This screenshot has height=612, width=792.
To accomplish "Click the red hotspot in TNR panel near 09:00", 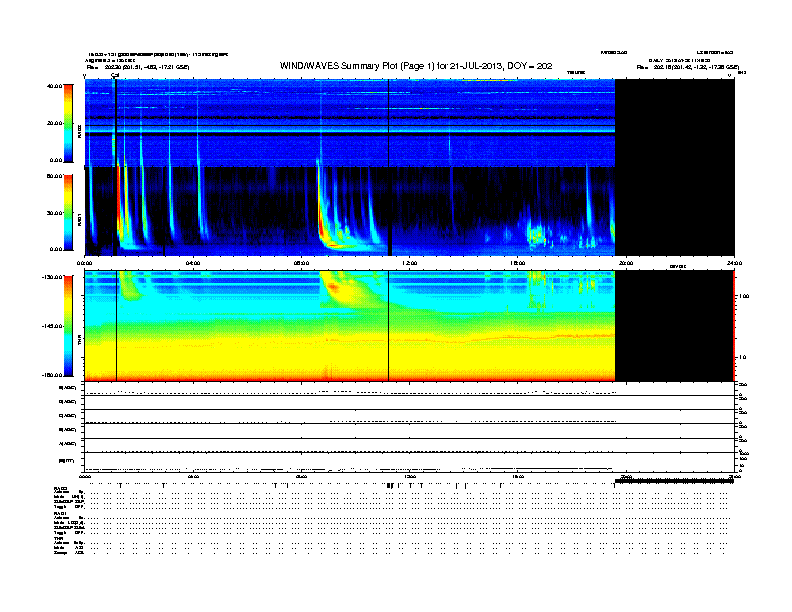I will pyautogui.click(x=333, y=287).
